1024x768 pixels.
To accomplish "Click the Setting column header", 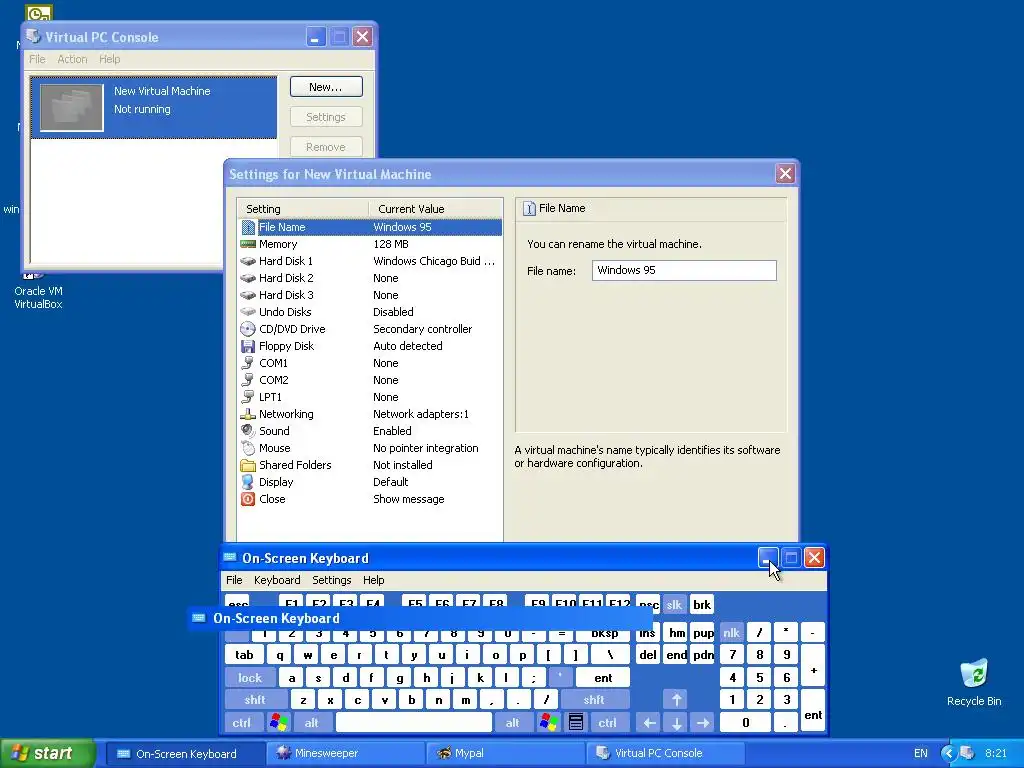I will [303, 209].
